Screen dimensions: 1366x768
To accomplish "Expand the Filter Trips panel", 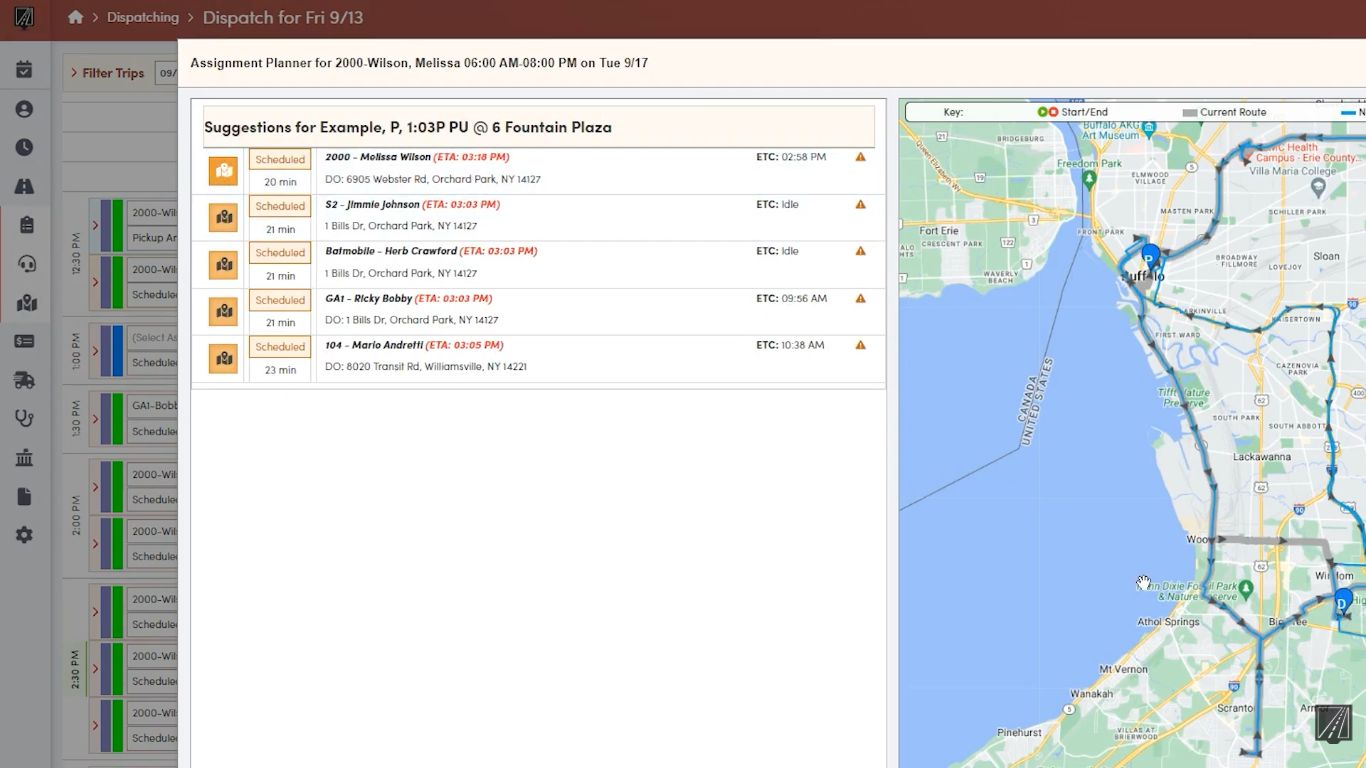I will pyautogui.click(x=107, y=73).
